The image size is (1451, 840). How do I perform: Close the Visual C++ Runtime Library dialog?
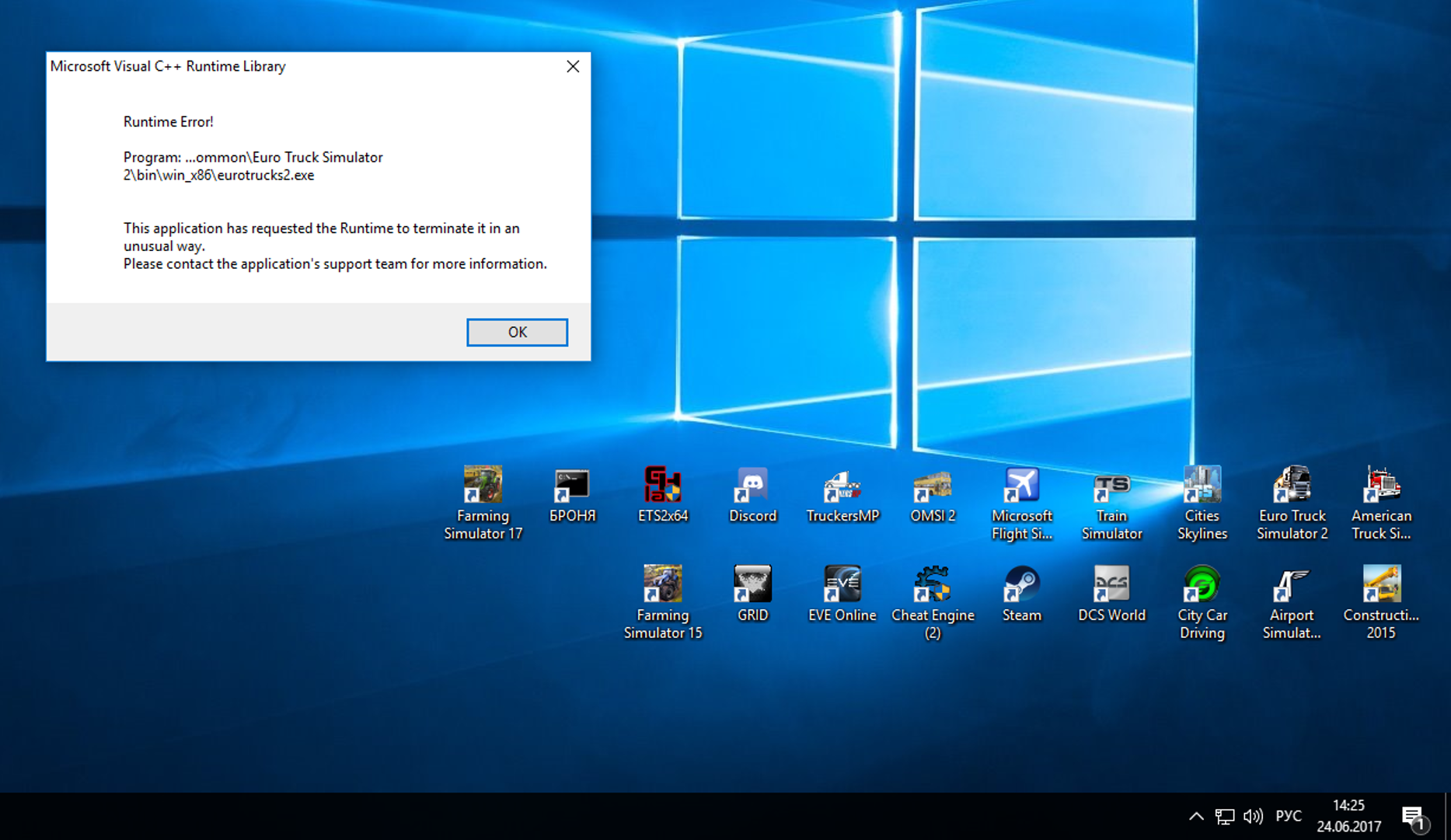click(573, 67)
